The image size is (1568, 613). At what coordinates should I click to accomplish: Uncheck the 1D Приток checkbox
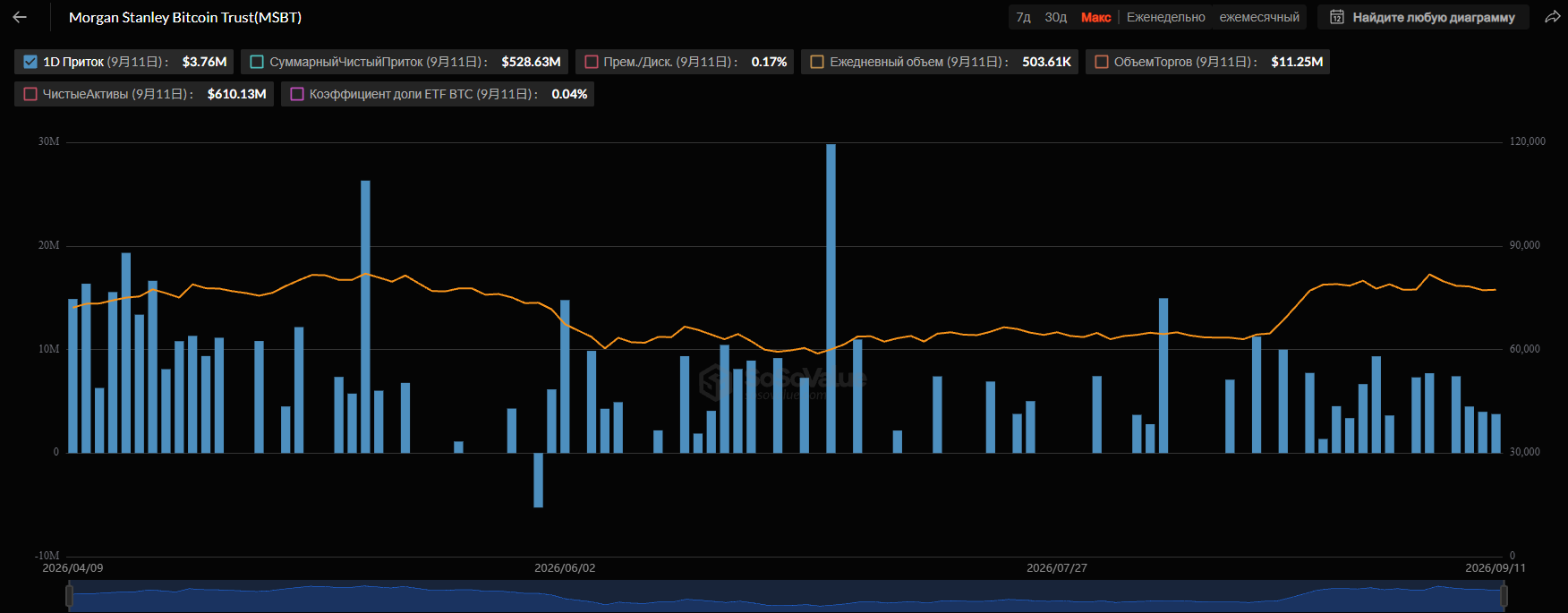point(30,62)
